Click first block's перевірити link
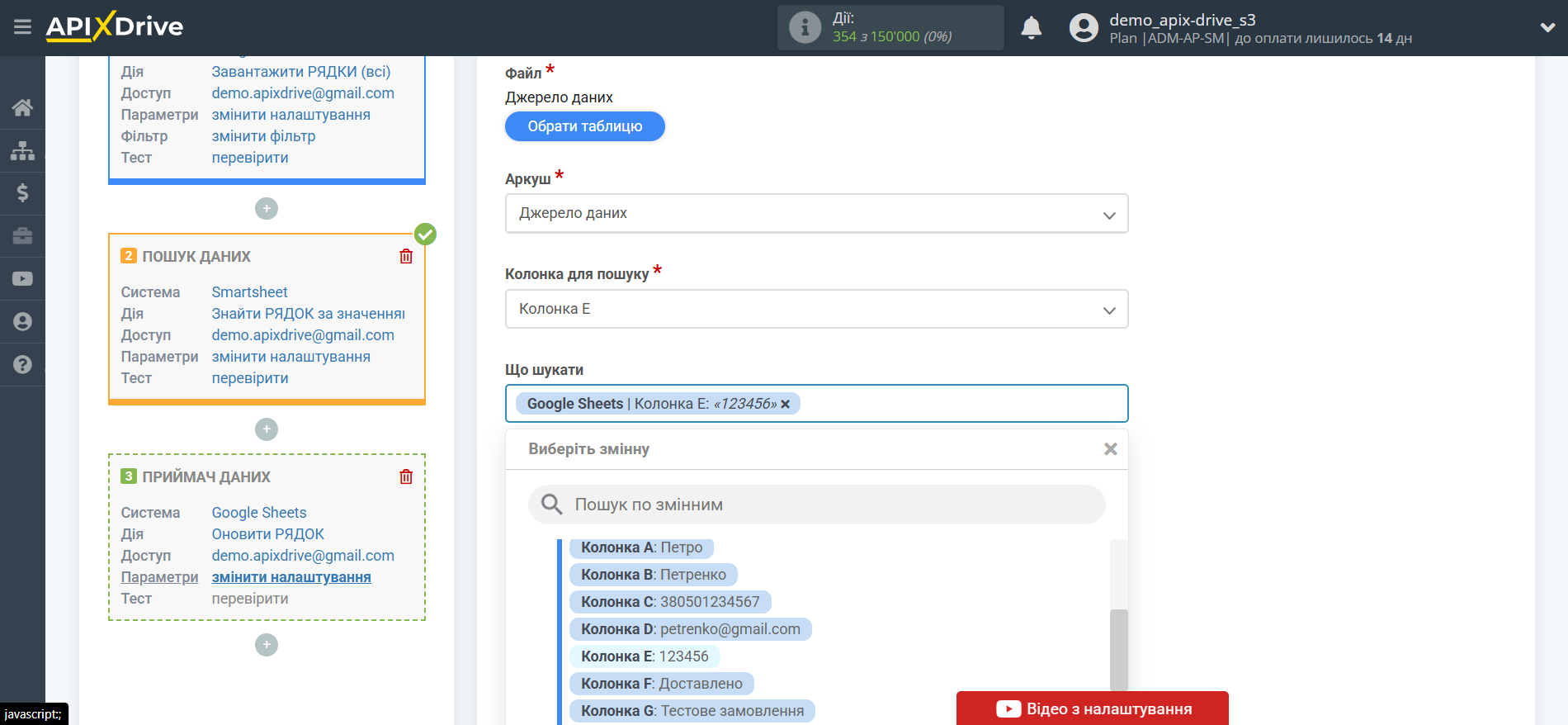 click(250, 158)
